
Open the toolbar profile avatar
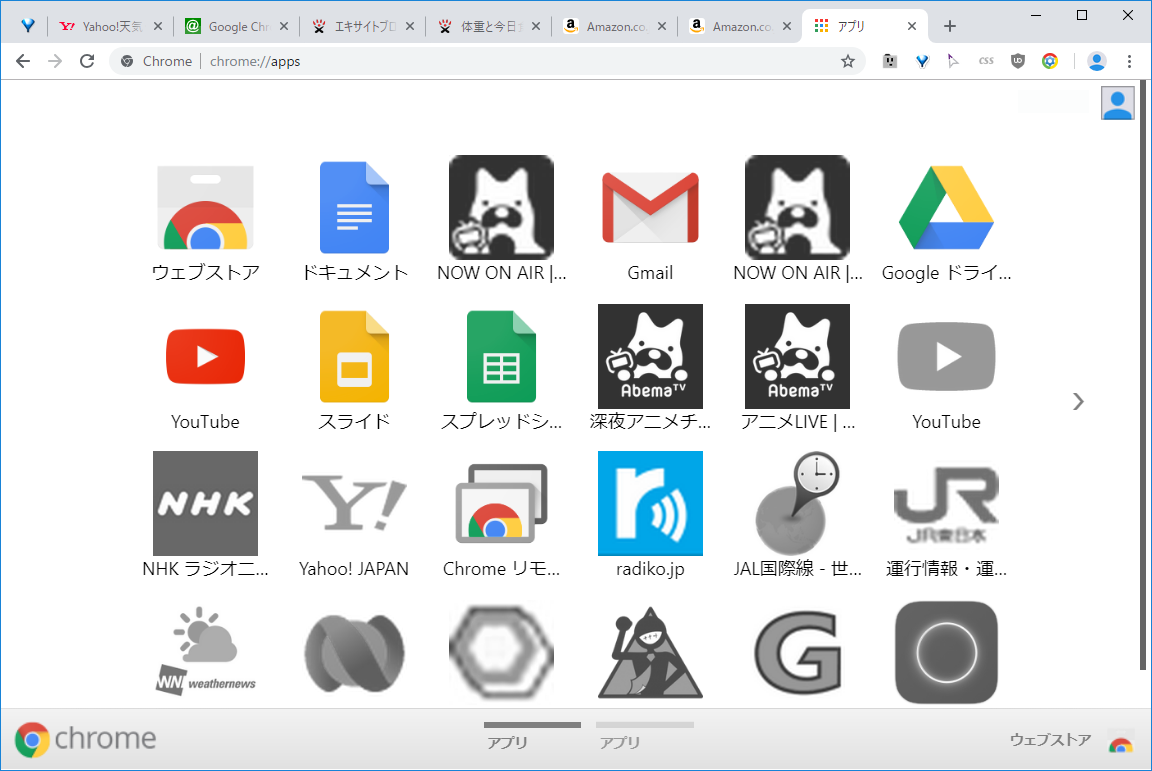click(1097, 61)
